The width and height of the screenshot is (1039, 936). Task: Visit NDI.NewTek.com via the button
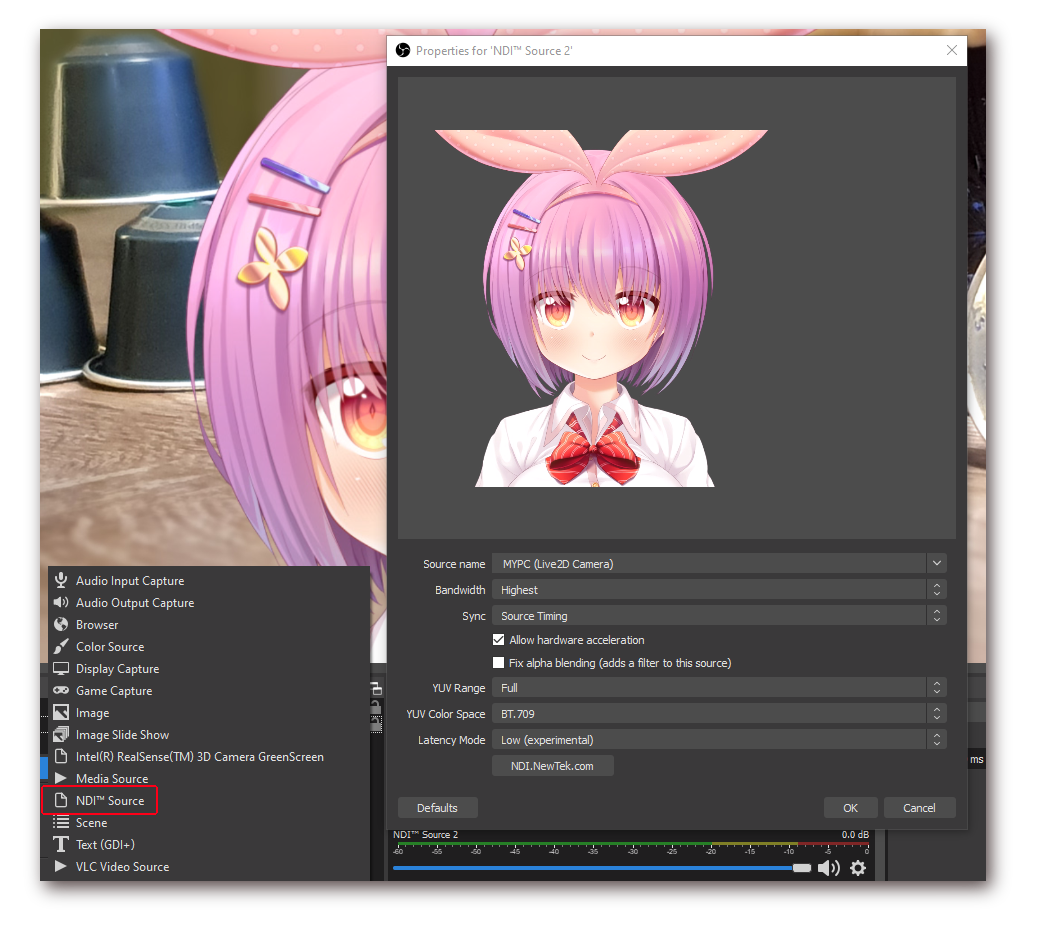click(552, 765)
